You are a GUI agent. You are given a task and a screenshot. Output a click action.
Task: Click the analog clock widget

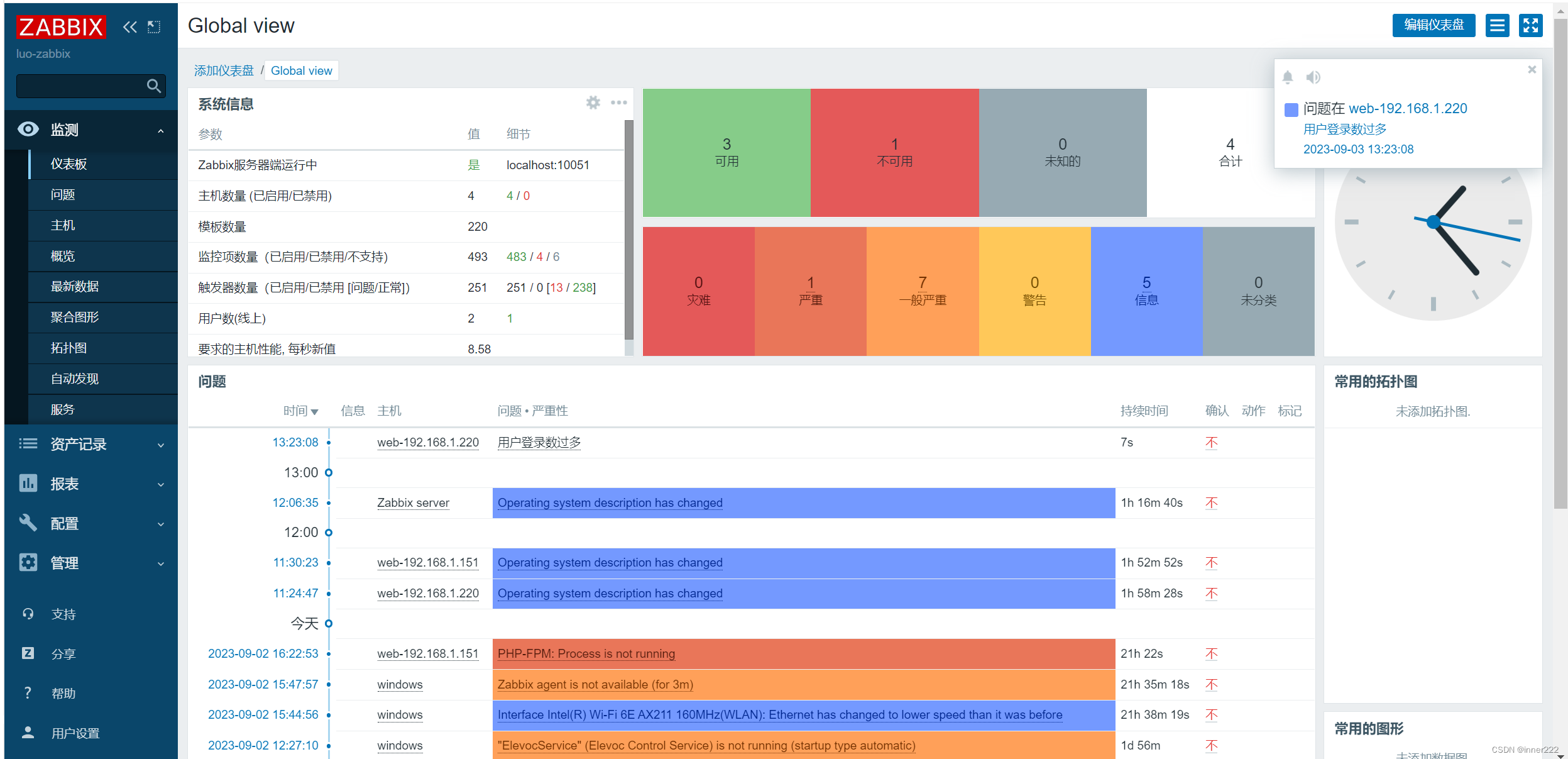tap(1433, 221)
